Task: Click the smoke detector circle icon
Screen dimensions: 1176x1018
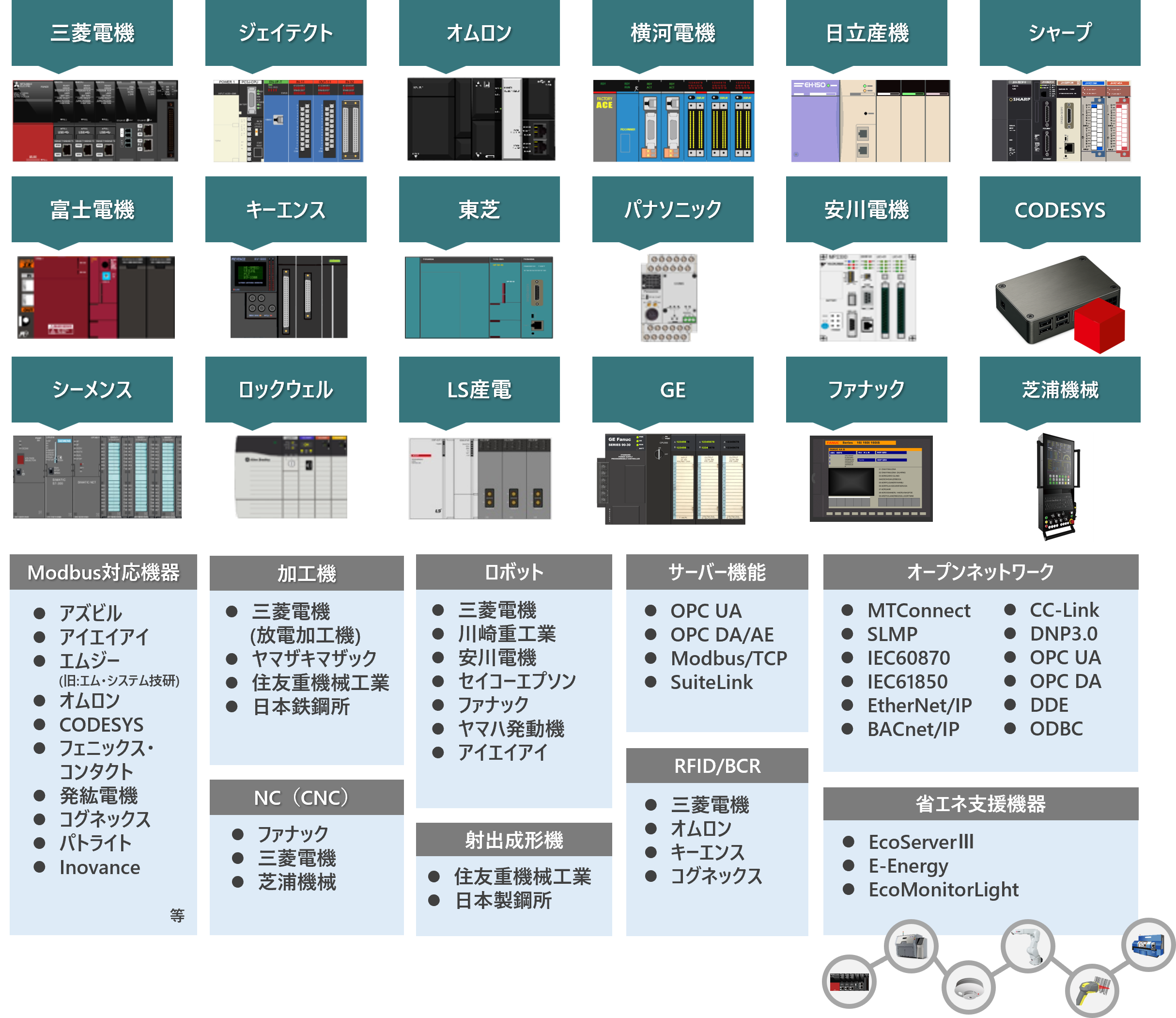Action: coord(968,987)
